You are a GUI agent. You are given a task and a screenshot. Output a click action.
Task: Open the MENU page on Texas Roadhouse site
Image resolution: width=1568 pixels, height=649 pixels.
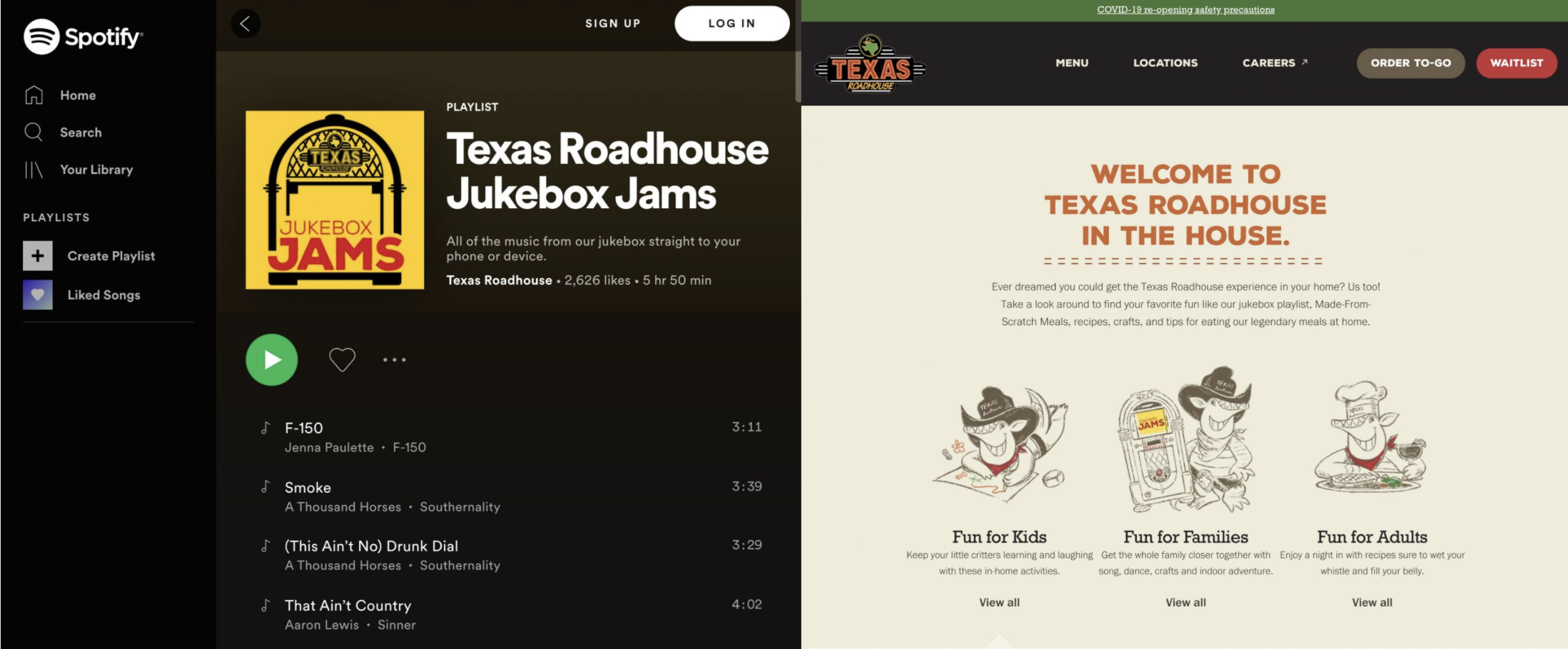click(1072, 63)
